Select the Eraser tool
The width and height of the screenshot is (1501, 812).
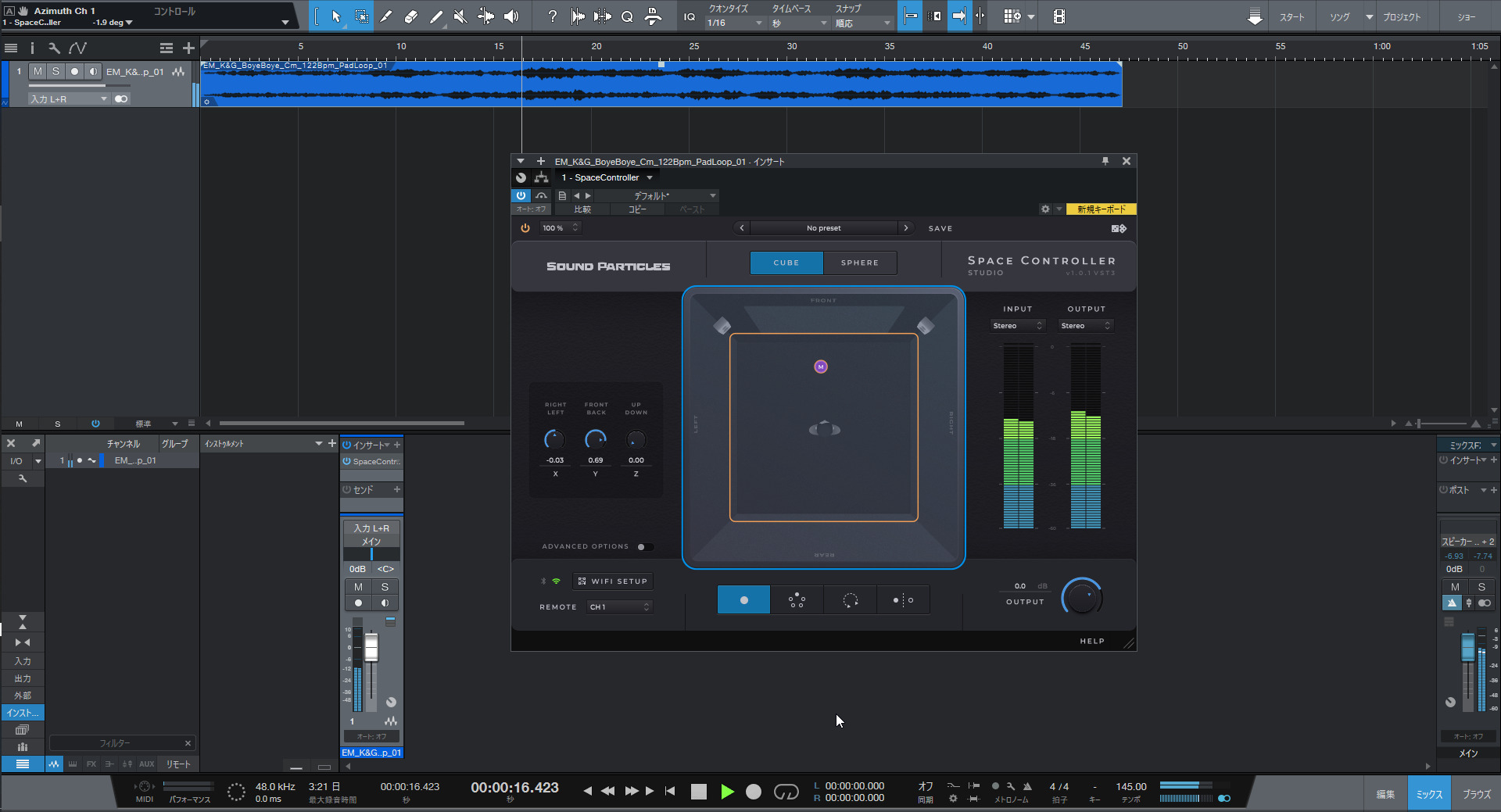tap(411, 16)
